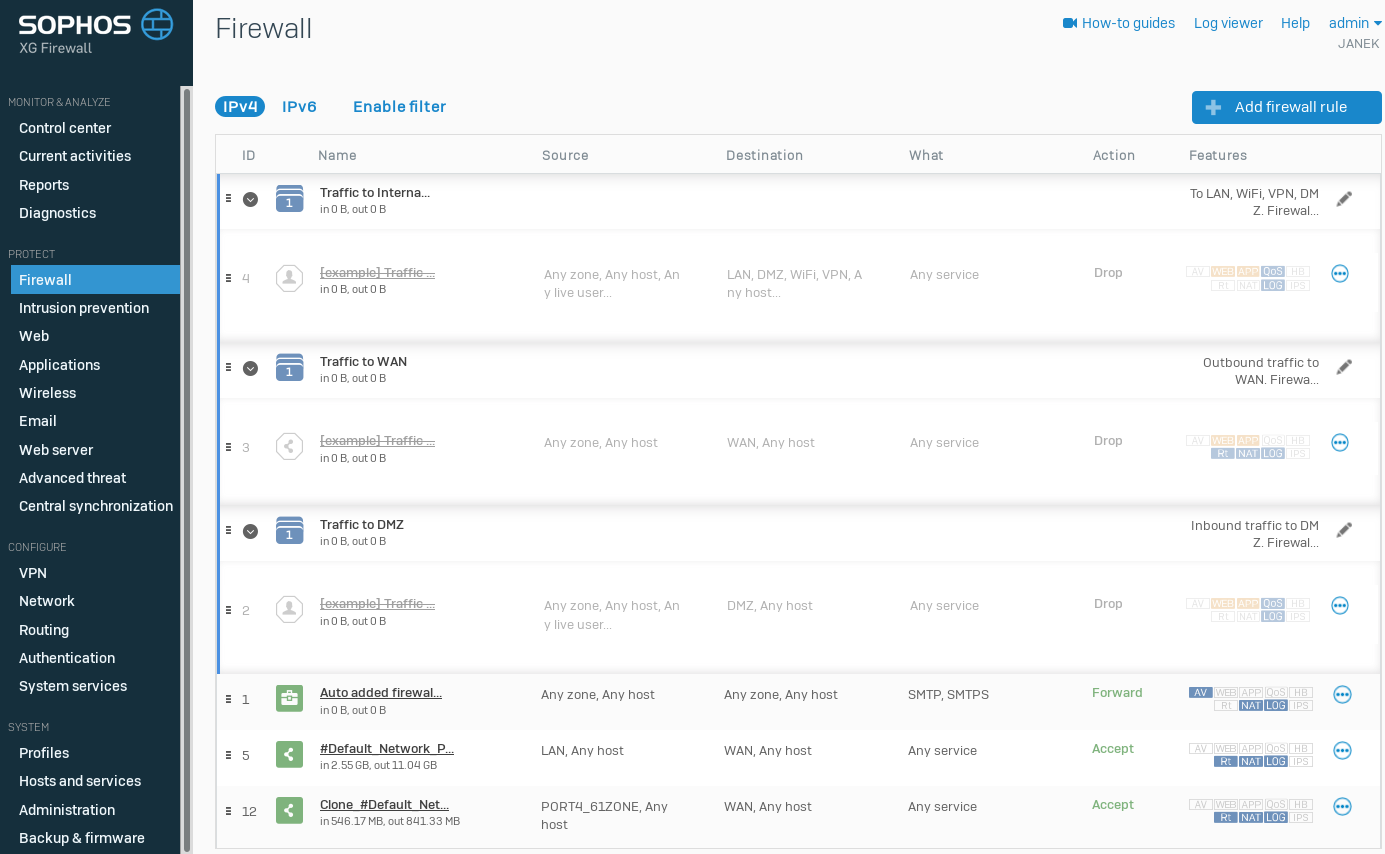Open more options menu for rule ID 12
1385x854 pixels.
[x=1342, y=807]
